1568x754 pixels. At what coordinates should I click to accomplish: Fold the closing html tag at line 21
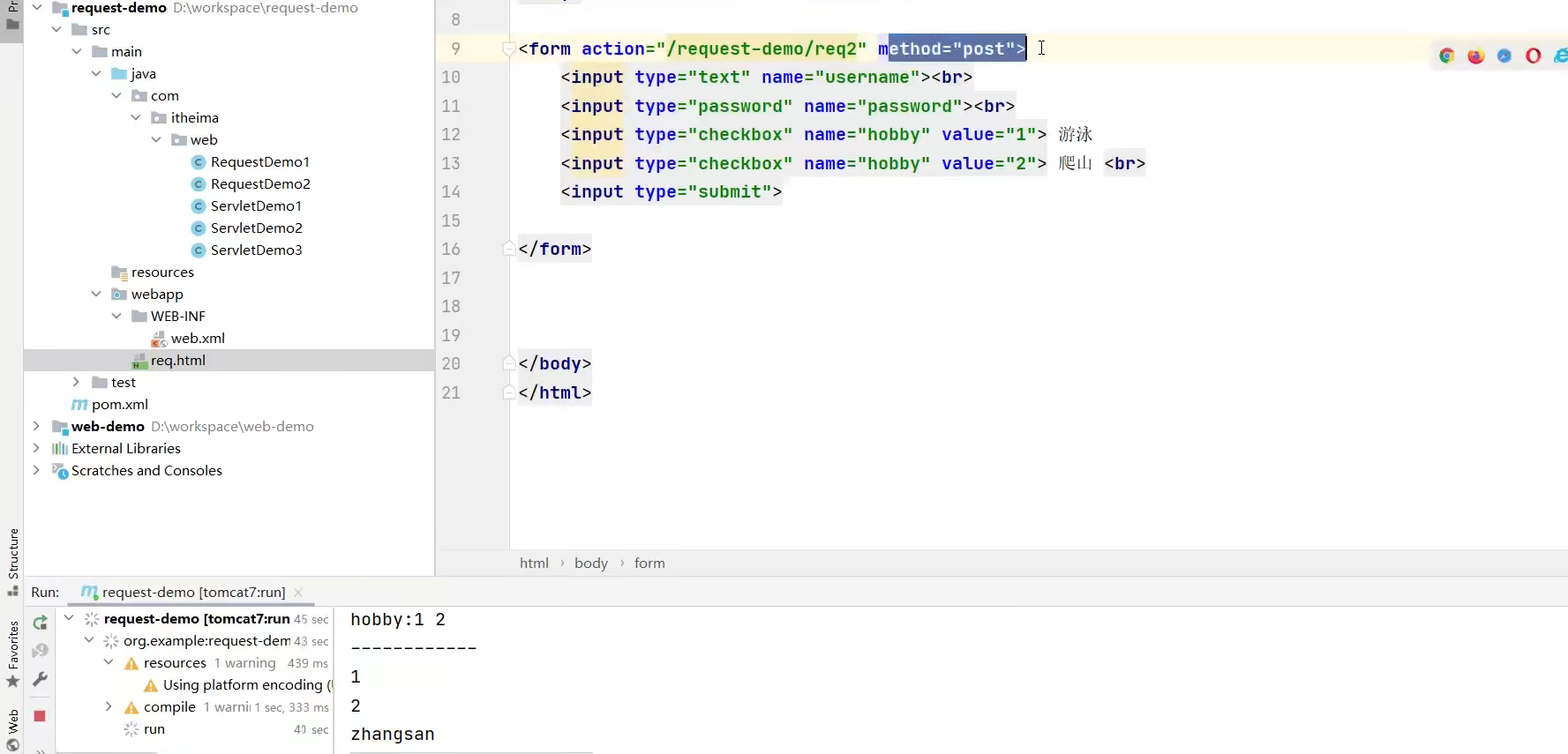(509, 392)
